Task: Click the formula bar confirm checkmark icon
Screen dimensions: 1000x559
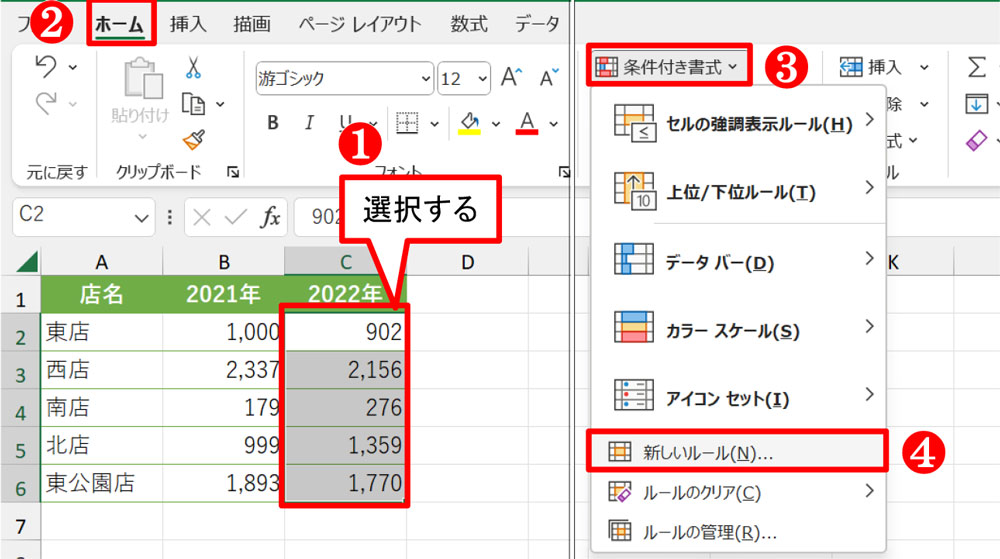Action: click(235, 218)
